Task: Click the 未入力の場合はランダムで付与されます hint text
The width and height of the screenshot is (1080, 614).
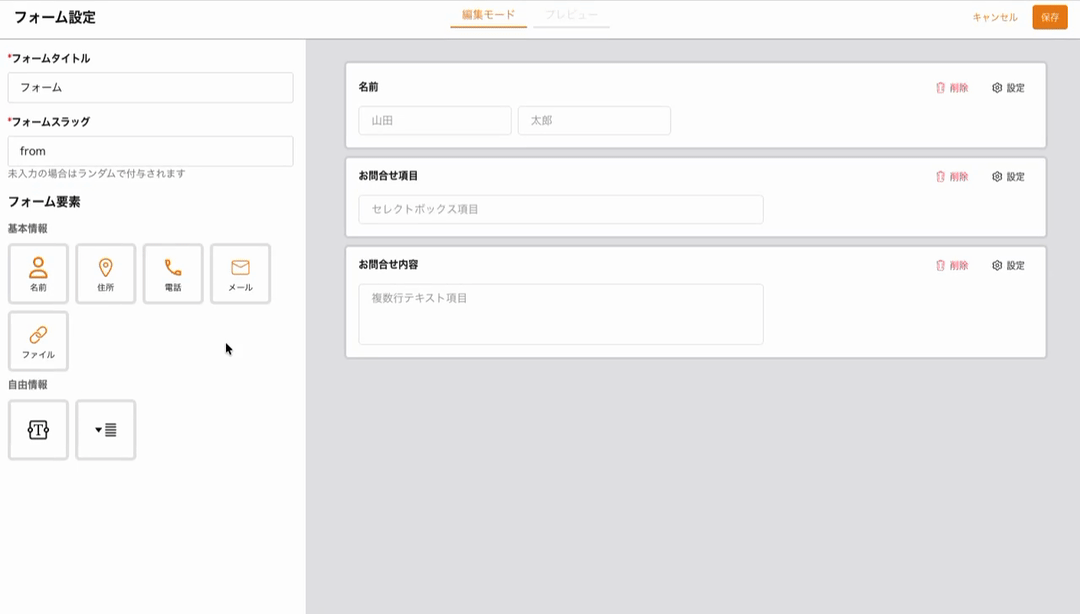Action: click(x=96, y=174)
